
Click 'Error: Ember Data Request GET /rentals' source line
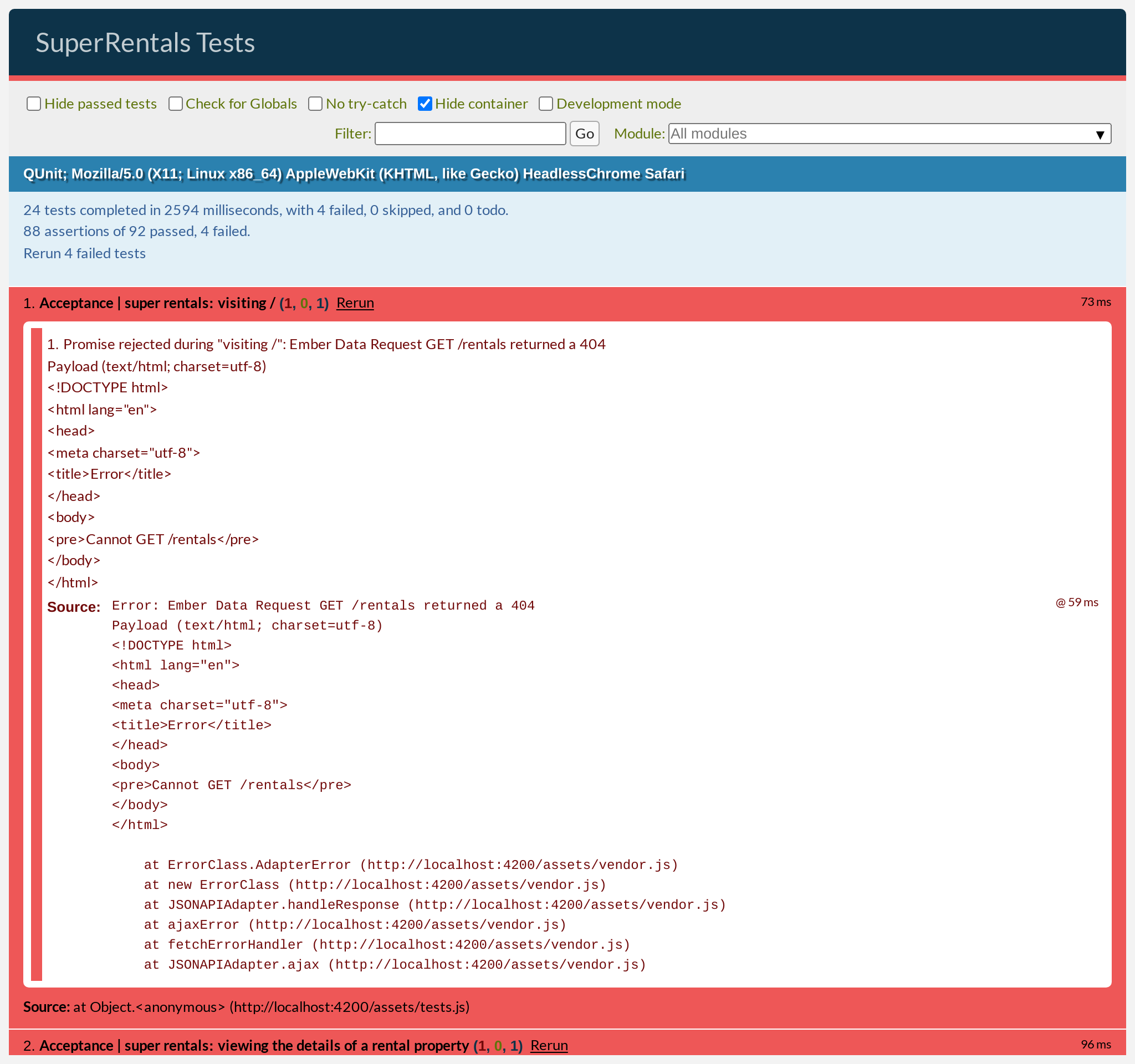[323, 606]
